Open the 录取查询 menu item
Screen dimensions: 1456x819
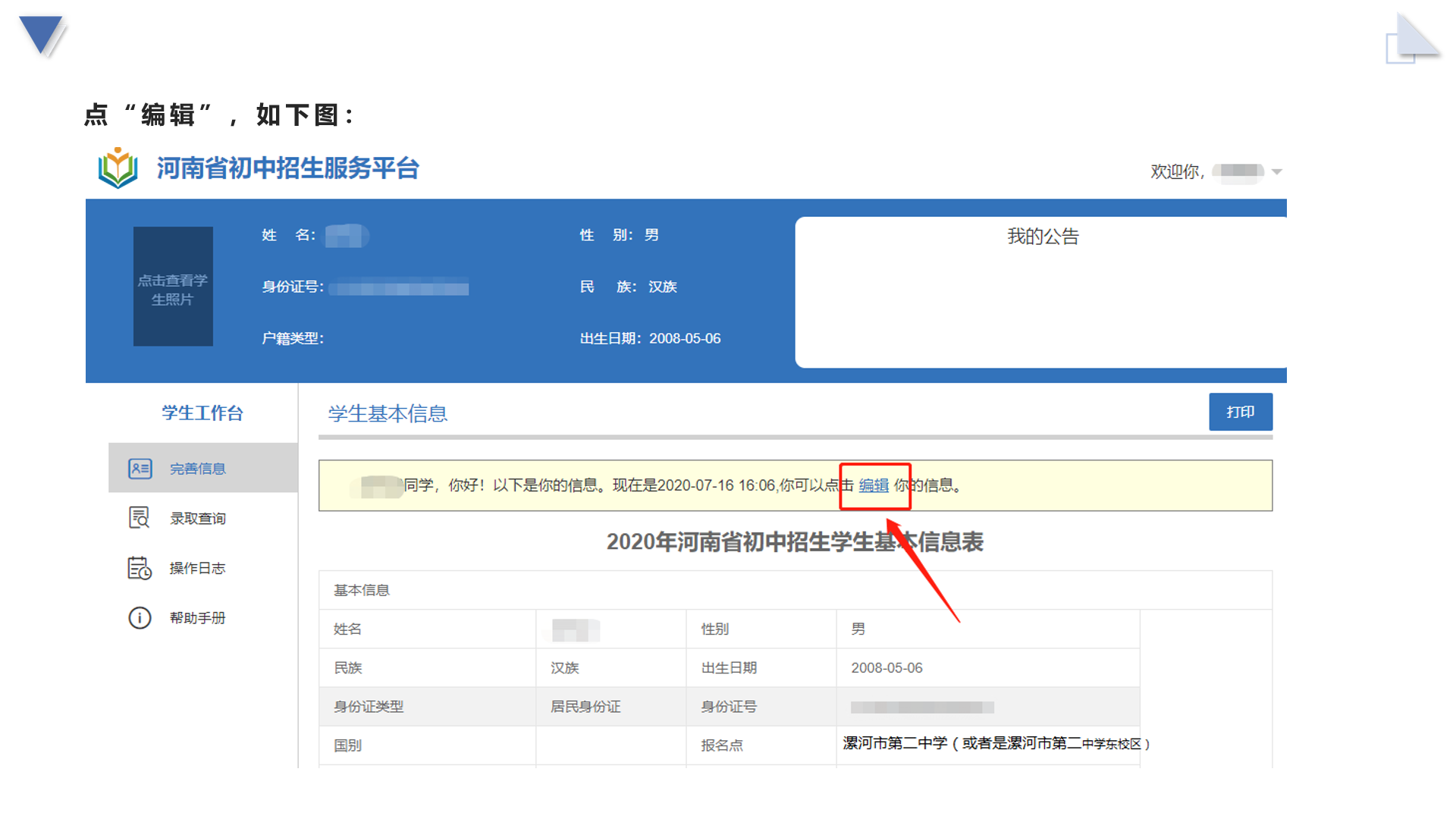pyautogui.click(x=197, y=519)
